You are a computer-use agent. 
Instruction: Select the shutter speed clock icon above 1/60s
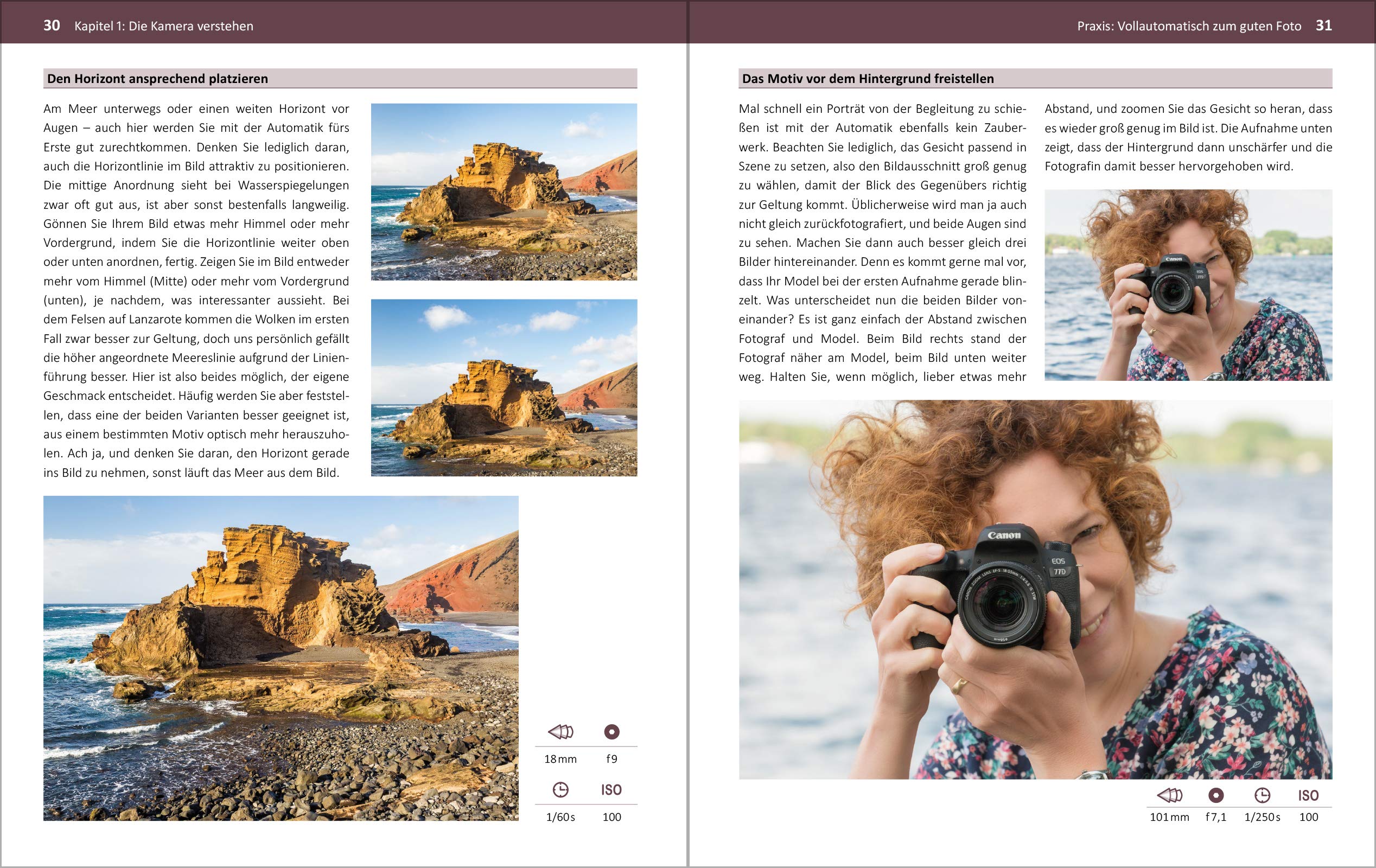(x=560, y=789)
